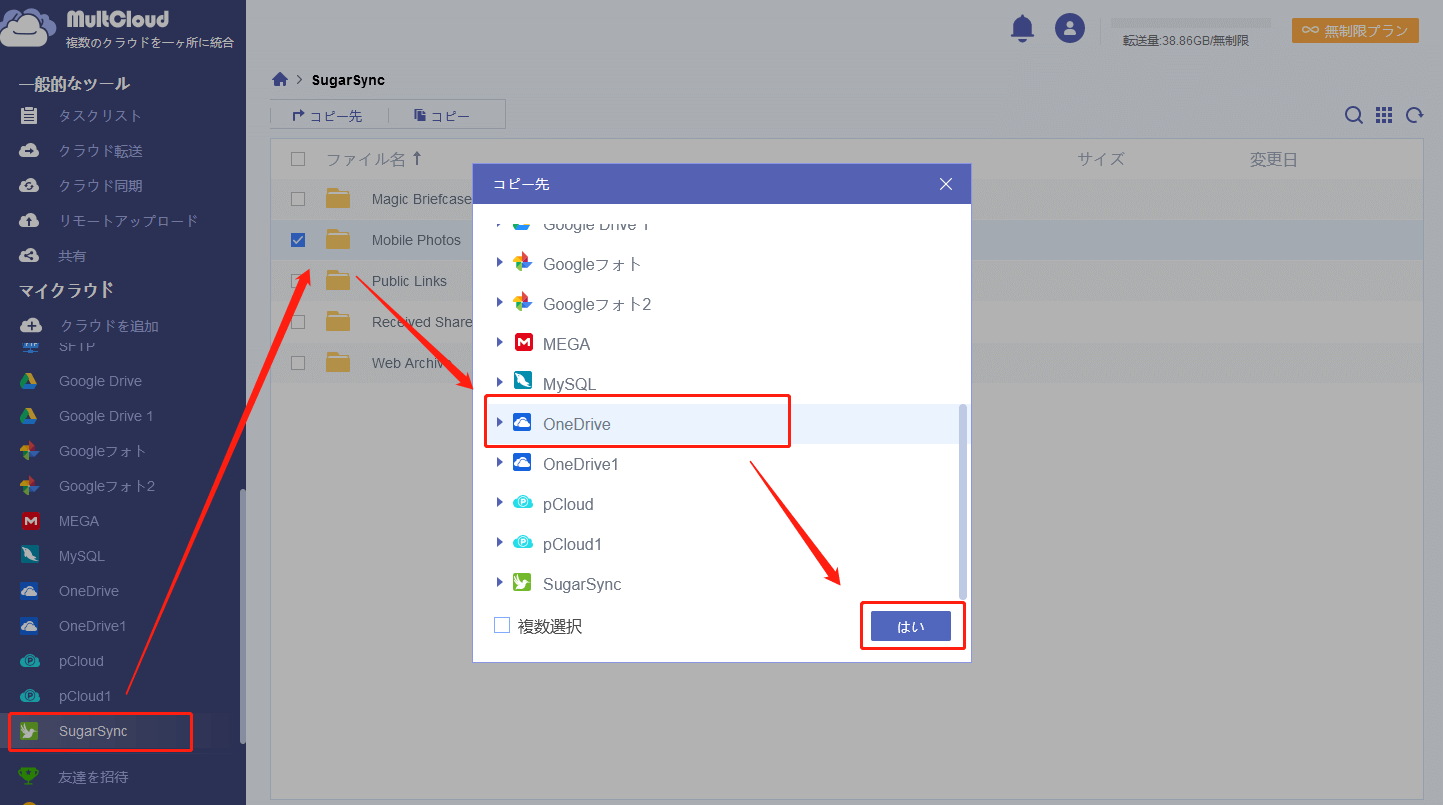Expand the Googleフォト2 tree node
This screenshot has width=1443, height=805.
500,303
